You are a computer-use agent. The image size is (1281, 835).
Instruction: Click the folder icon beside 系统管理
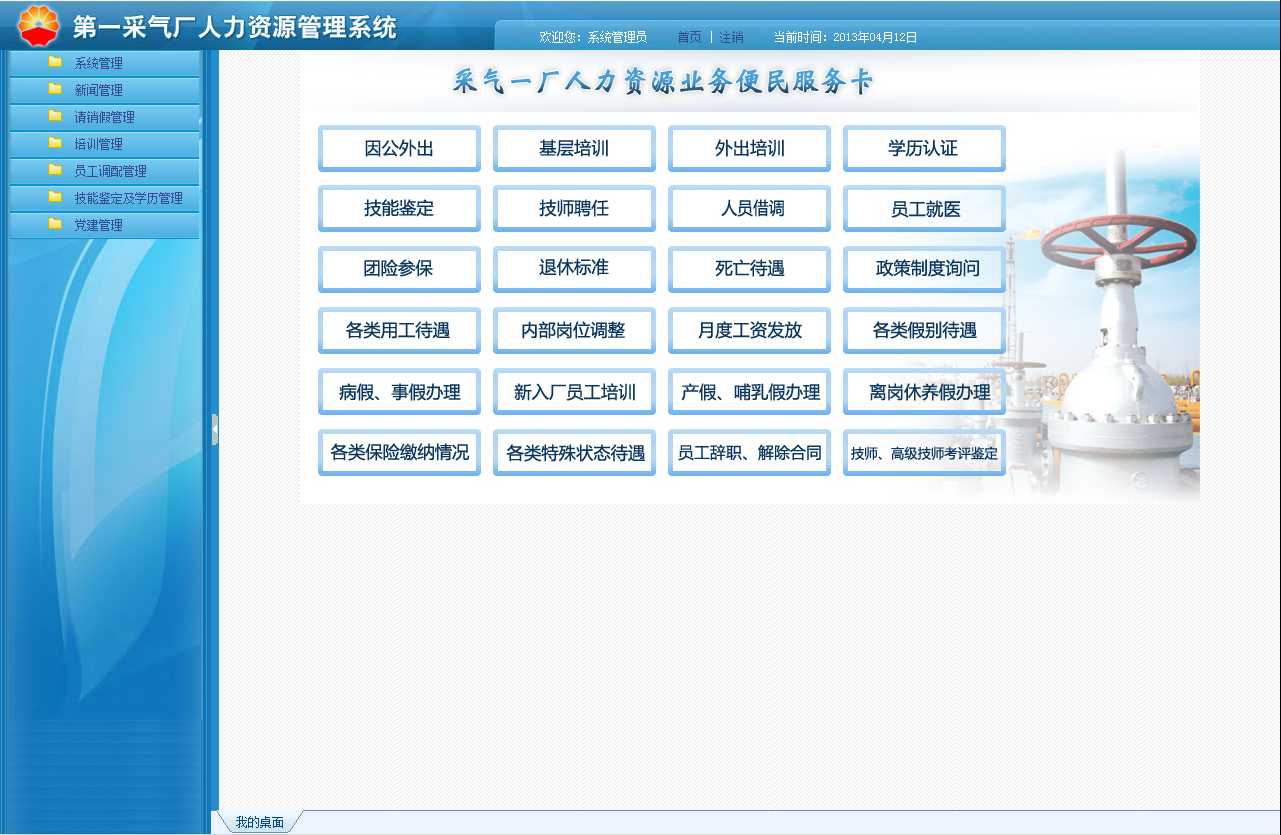click(x=55, y=62)
